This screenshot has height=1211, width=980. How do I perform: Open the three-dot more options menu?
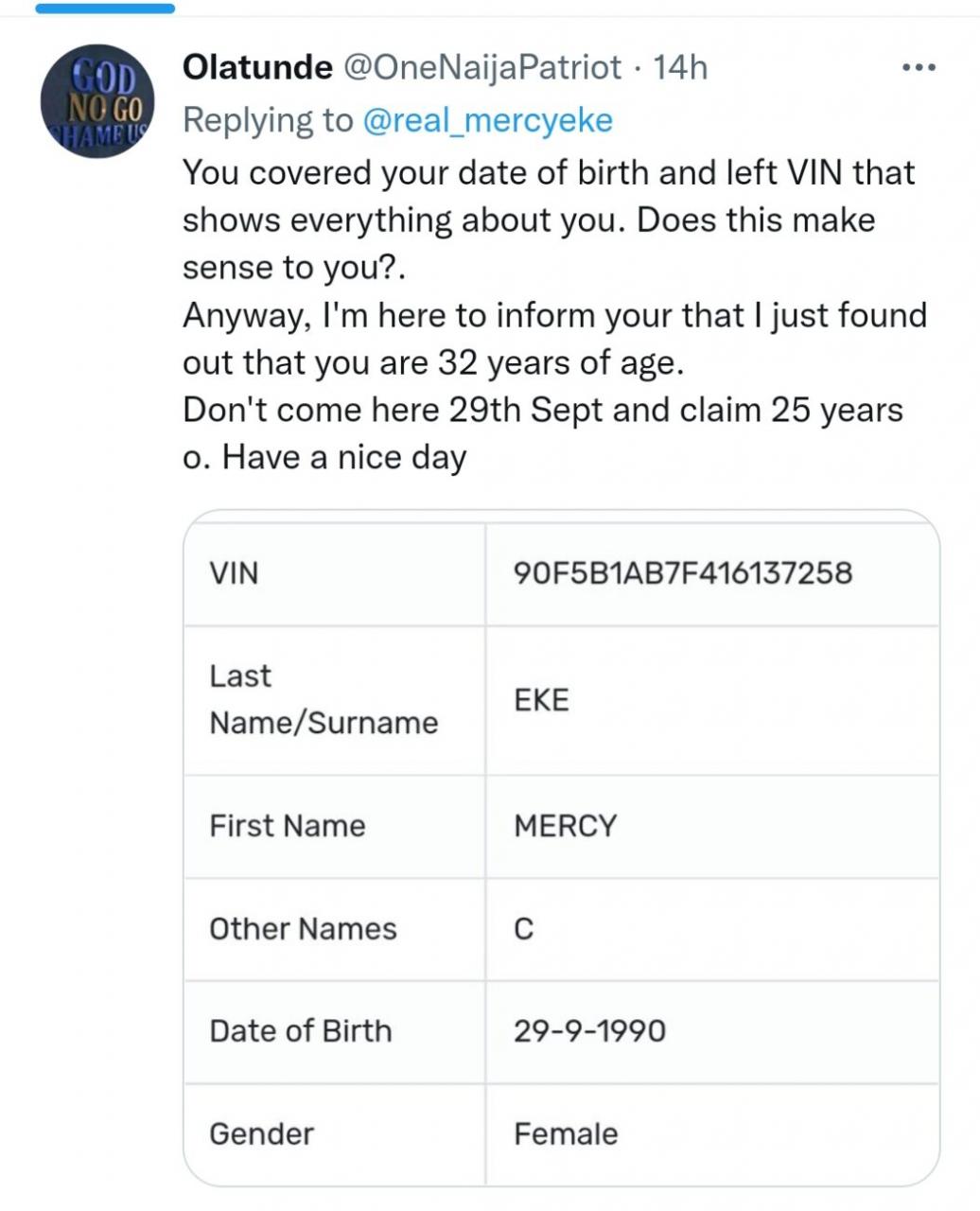click(x=919, y=68)
